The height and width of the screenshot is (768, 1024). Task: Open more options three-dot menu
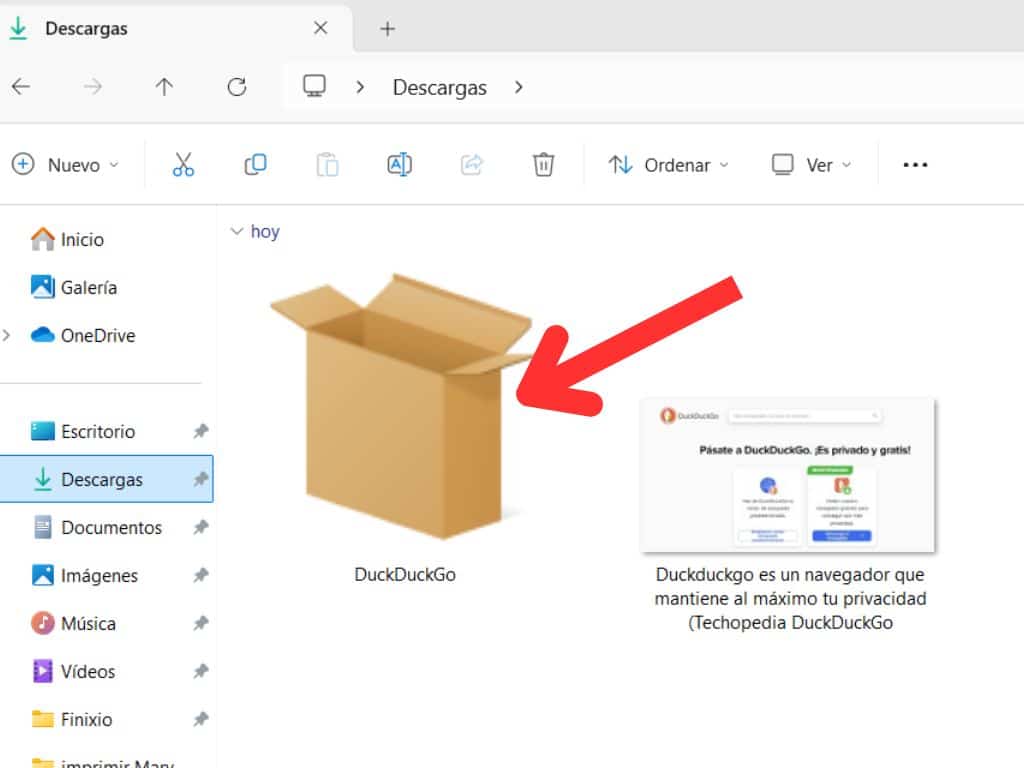(x=915, y=165)
